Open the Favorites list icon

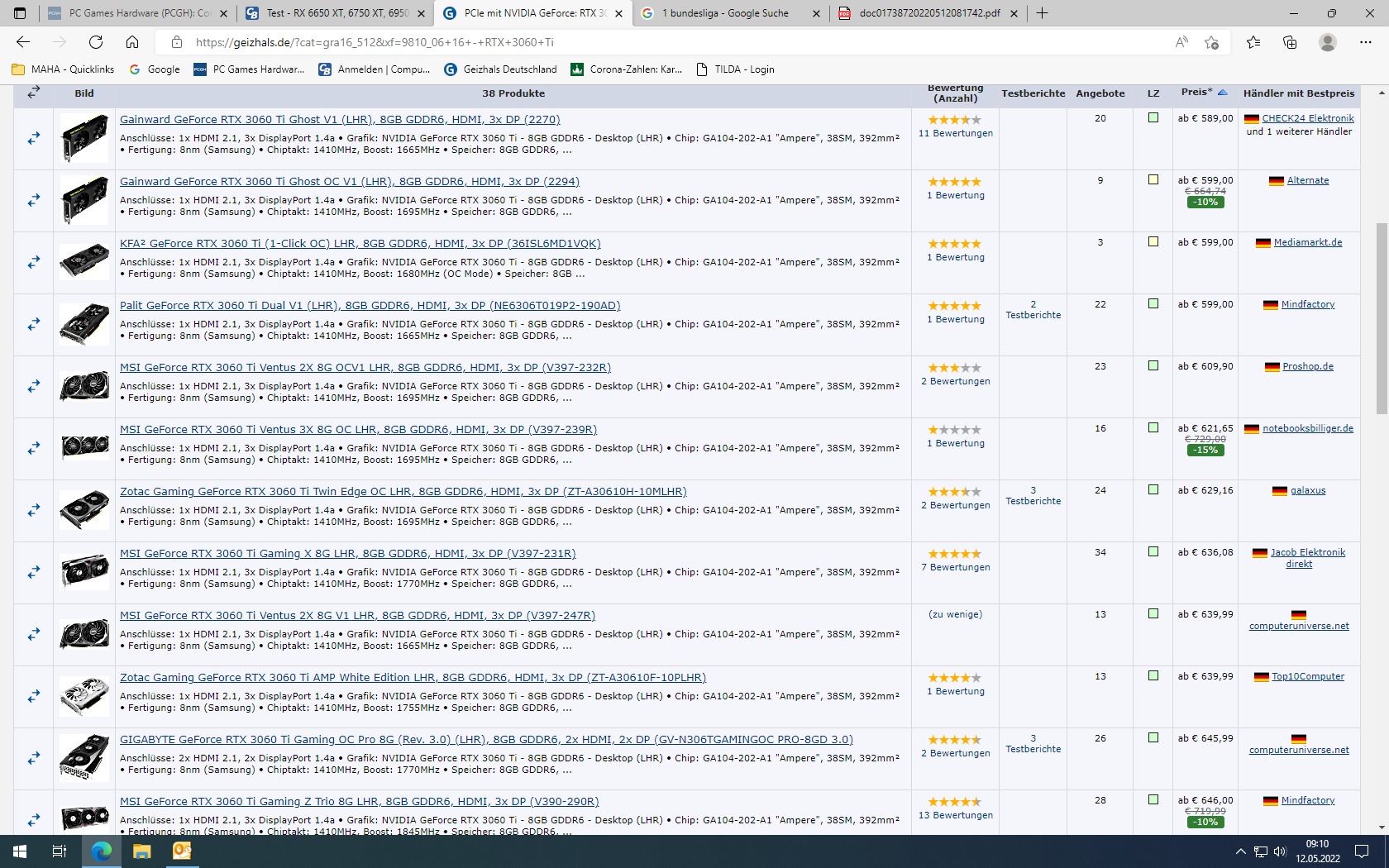1253,42
